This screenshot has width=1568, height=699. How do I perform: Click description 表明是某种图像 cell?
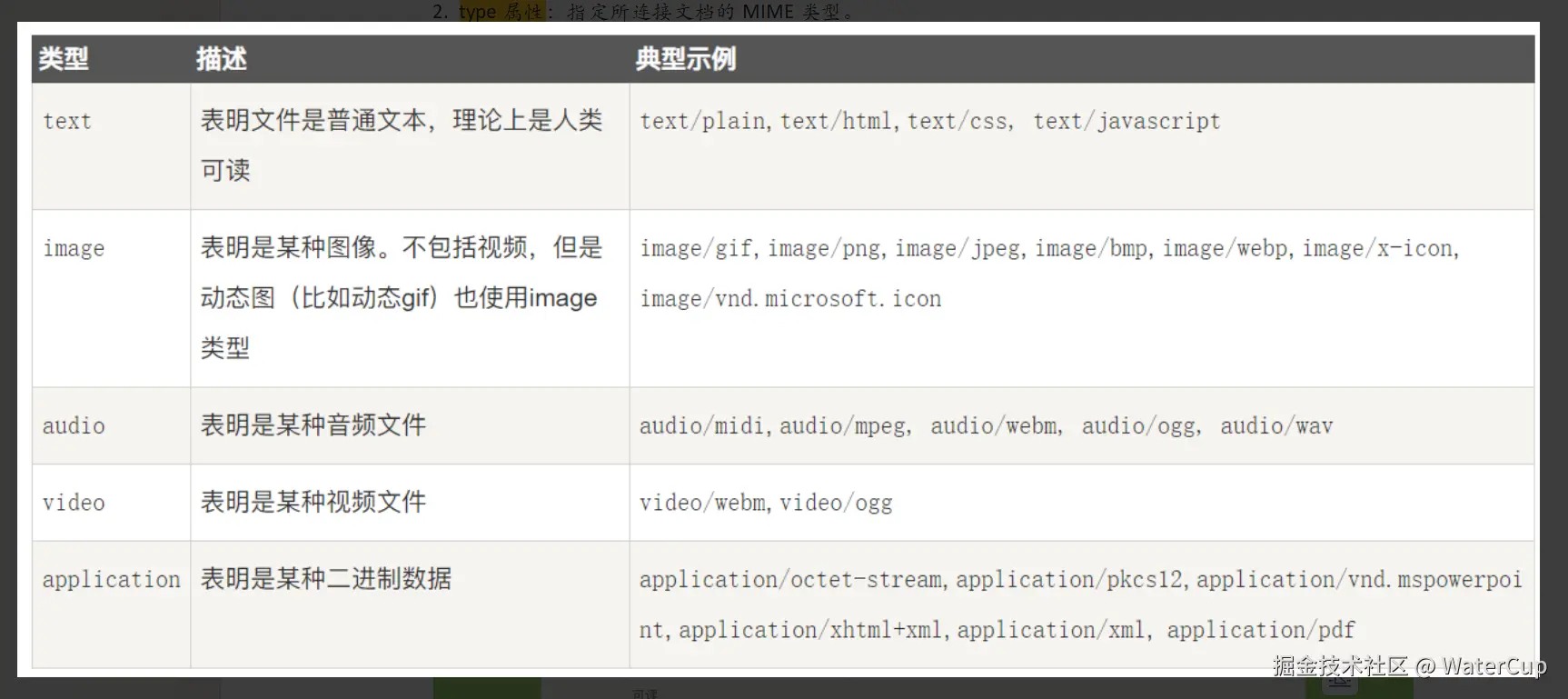(401, 297)
